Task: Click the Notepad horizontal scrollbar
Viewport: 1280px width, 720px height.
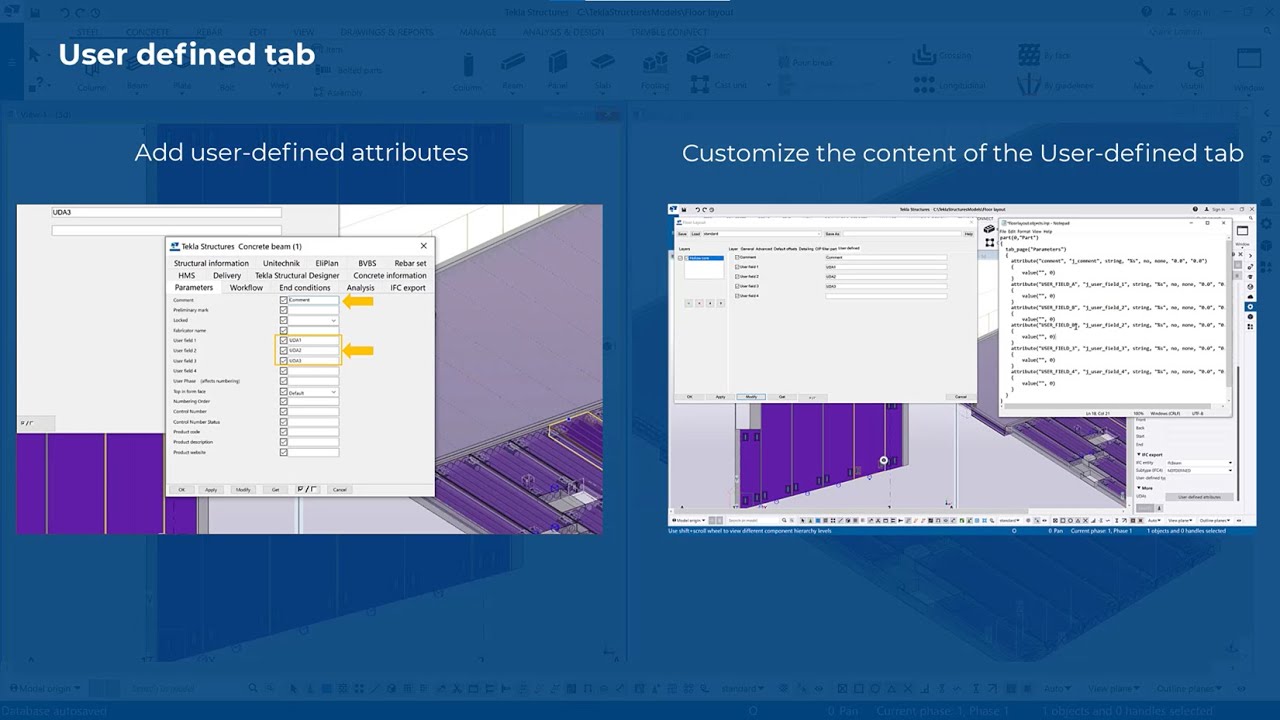Action: 1110,406
